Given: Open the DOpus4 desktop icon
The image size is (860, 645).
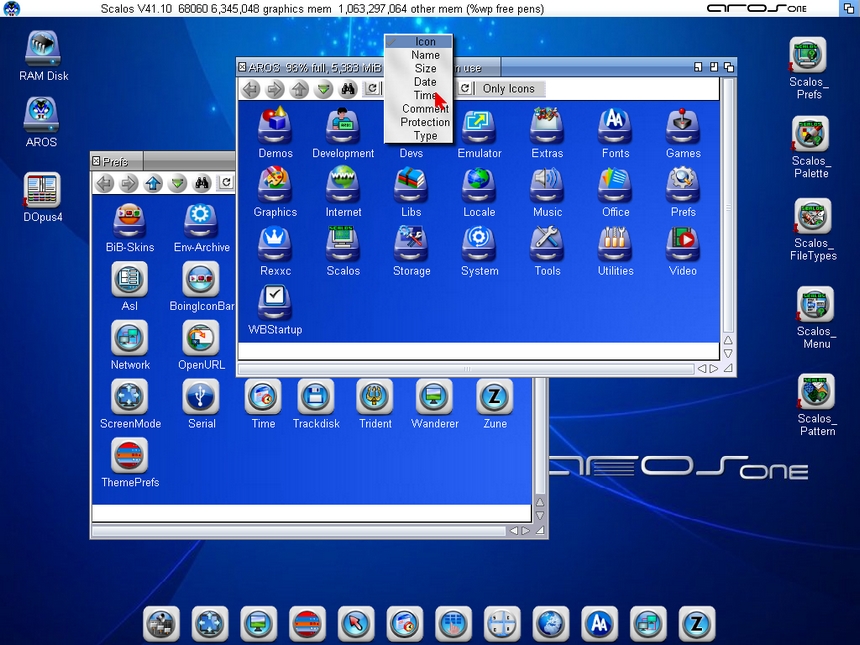Looking at the screenshot, I should [x=42, y=190].
